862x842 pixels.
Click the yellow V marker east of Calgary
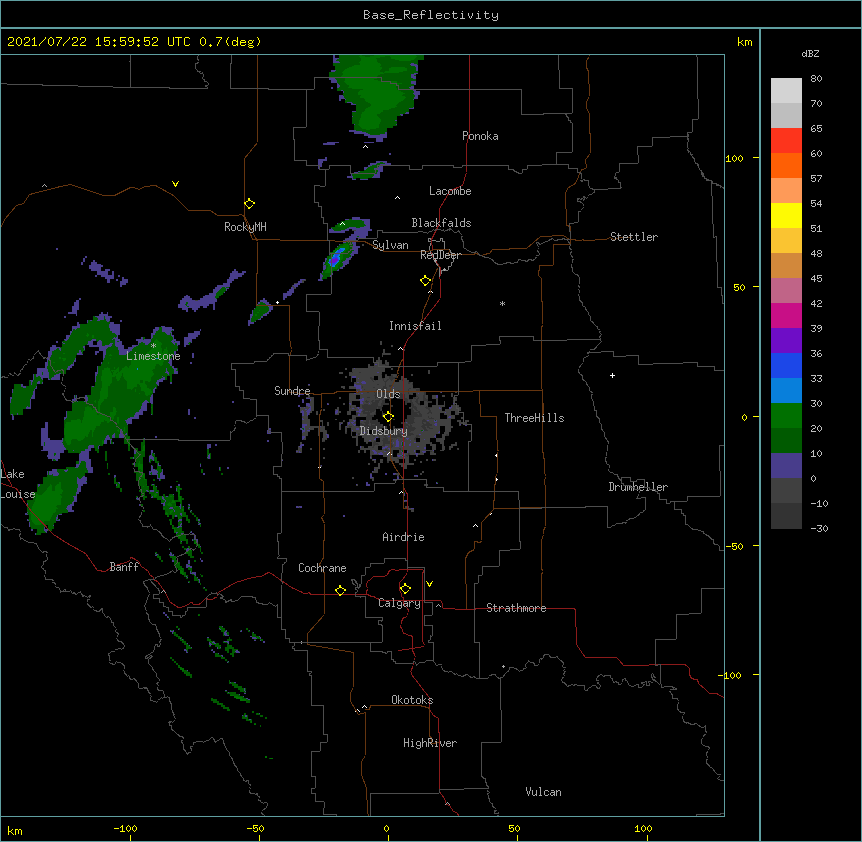pos(429,584)
